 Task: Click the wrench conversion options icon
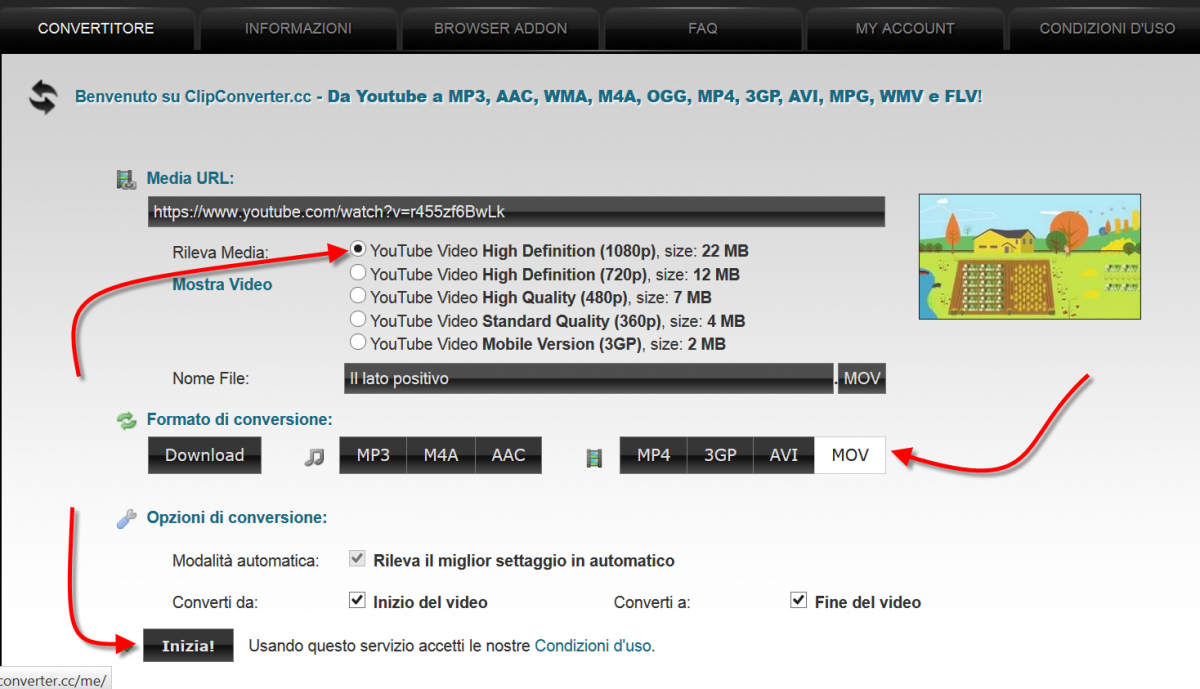[x=126, y=518]
